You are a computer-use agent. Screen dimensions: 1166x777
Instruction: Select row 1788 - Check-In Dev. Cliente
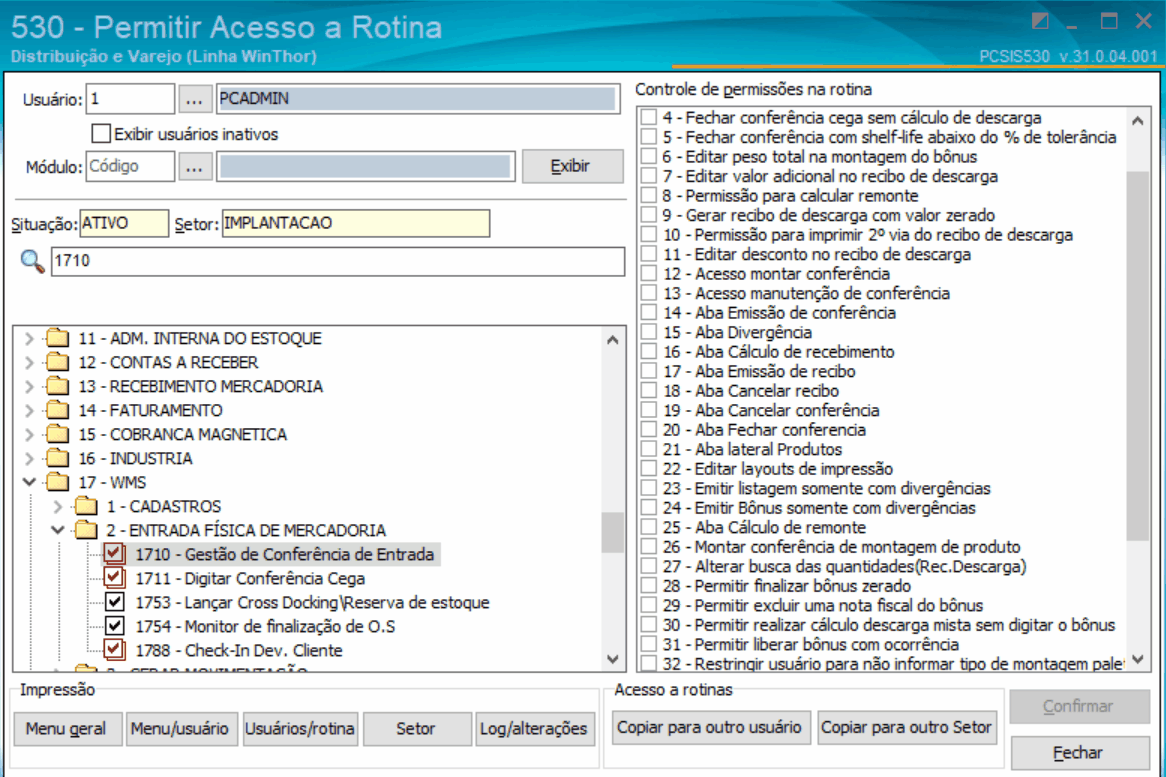point(239,650)
